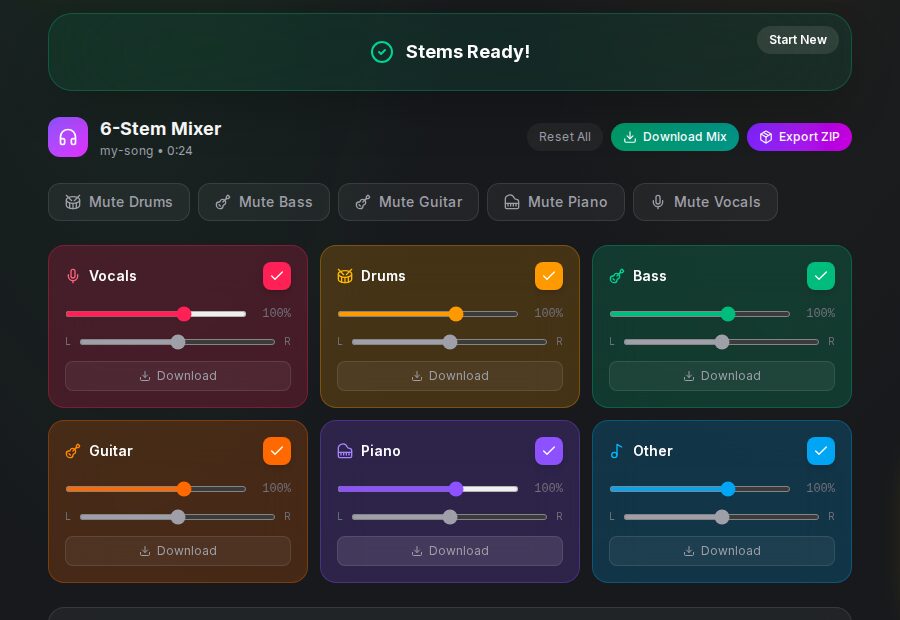The width and height of the screenshot is (900, 620).
Task: Mute Vocals with the quick button
Action: pyautogui.click(x=705, y=202)
